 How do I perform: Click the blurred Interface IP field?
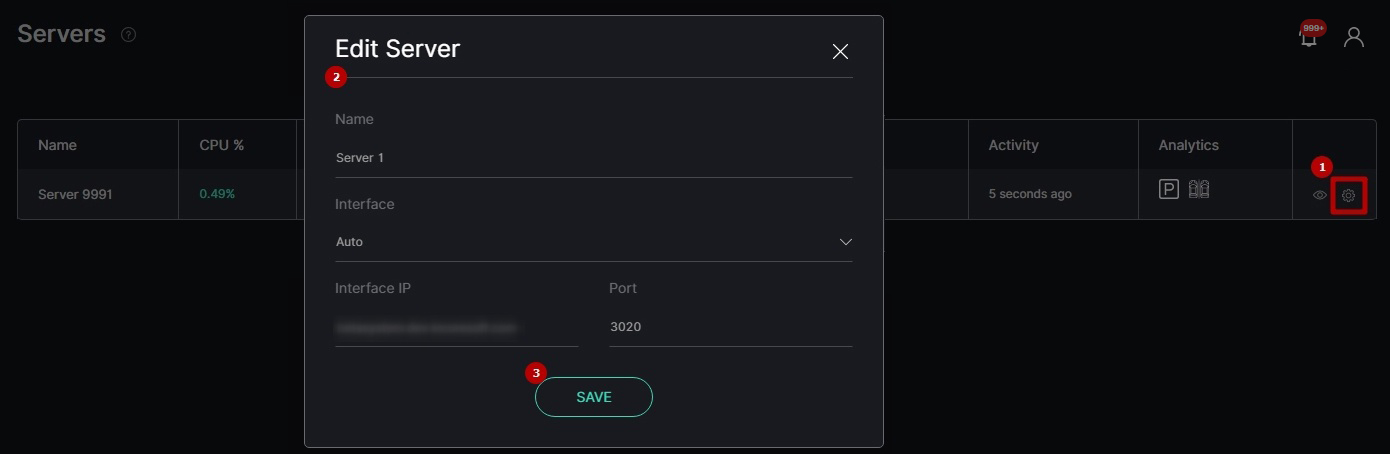(457, 327)
